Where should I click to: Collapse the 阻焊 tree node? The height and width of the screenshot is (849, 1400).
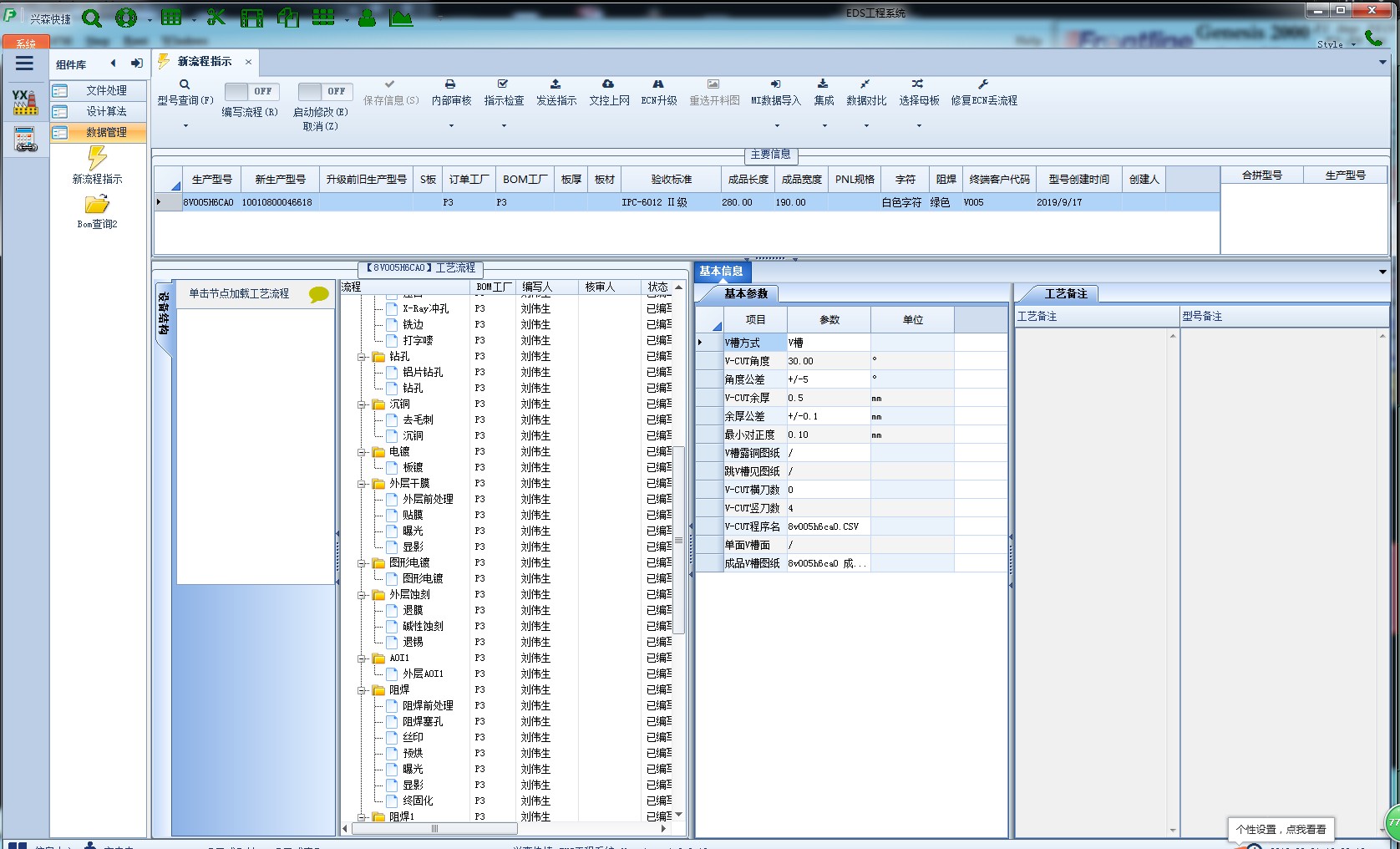[363, 690]
